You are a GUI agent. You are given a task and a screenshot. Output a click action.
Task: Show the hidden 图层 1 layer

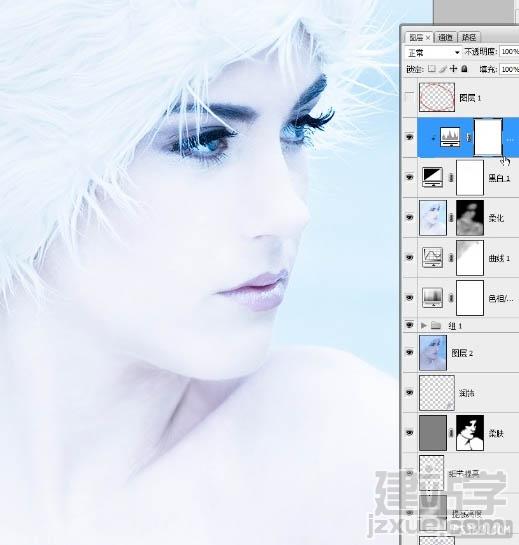point(410,97)
